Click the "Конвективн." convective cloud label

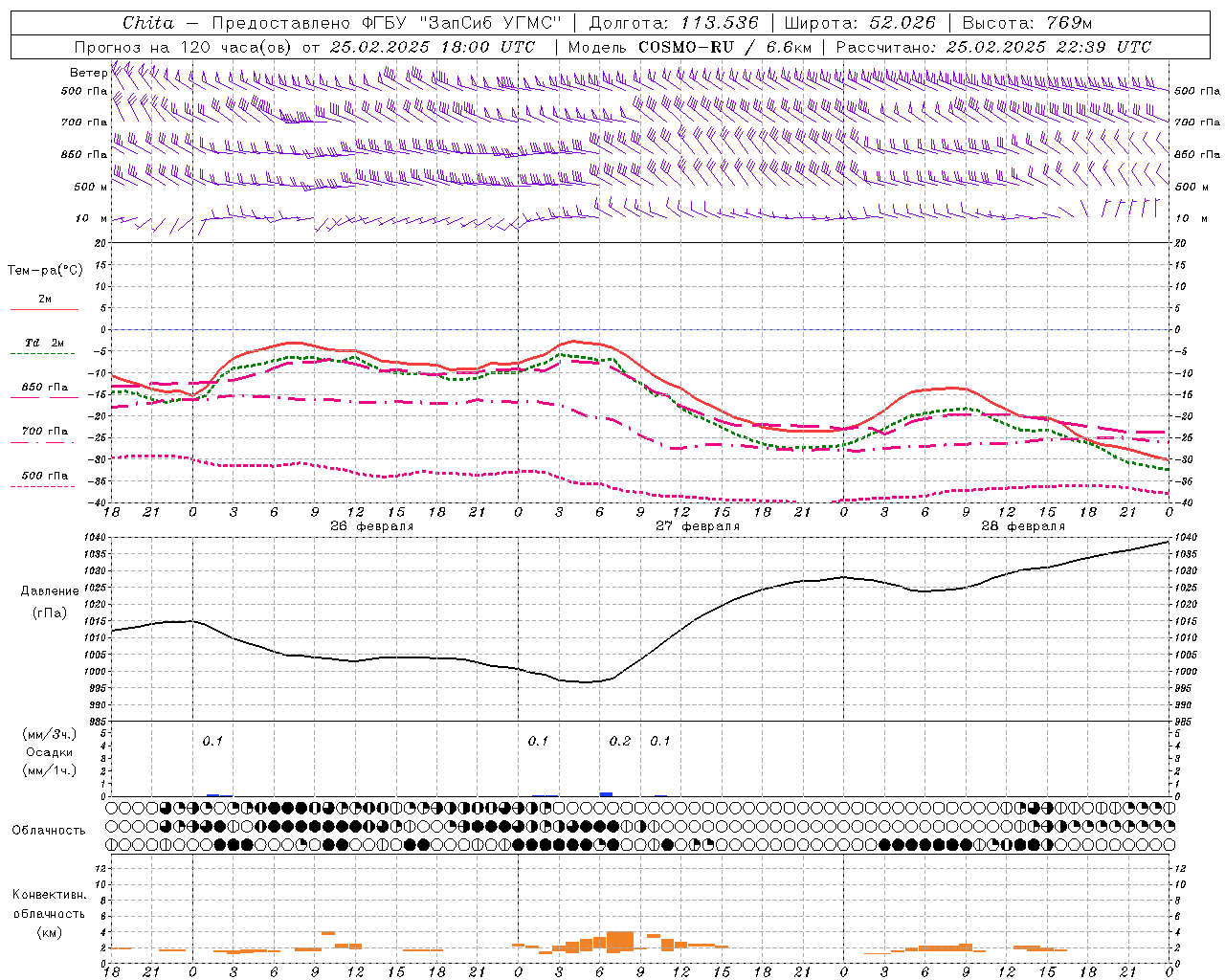[x=49, y=895]
